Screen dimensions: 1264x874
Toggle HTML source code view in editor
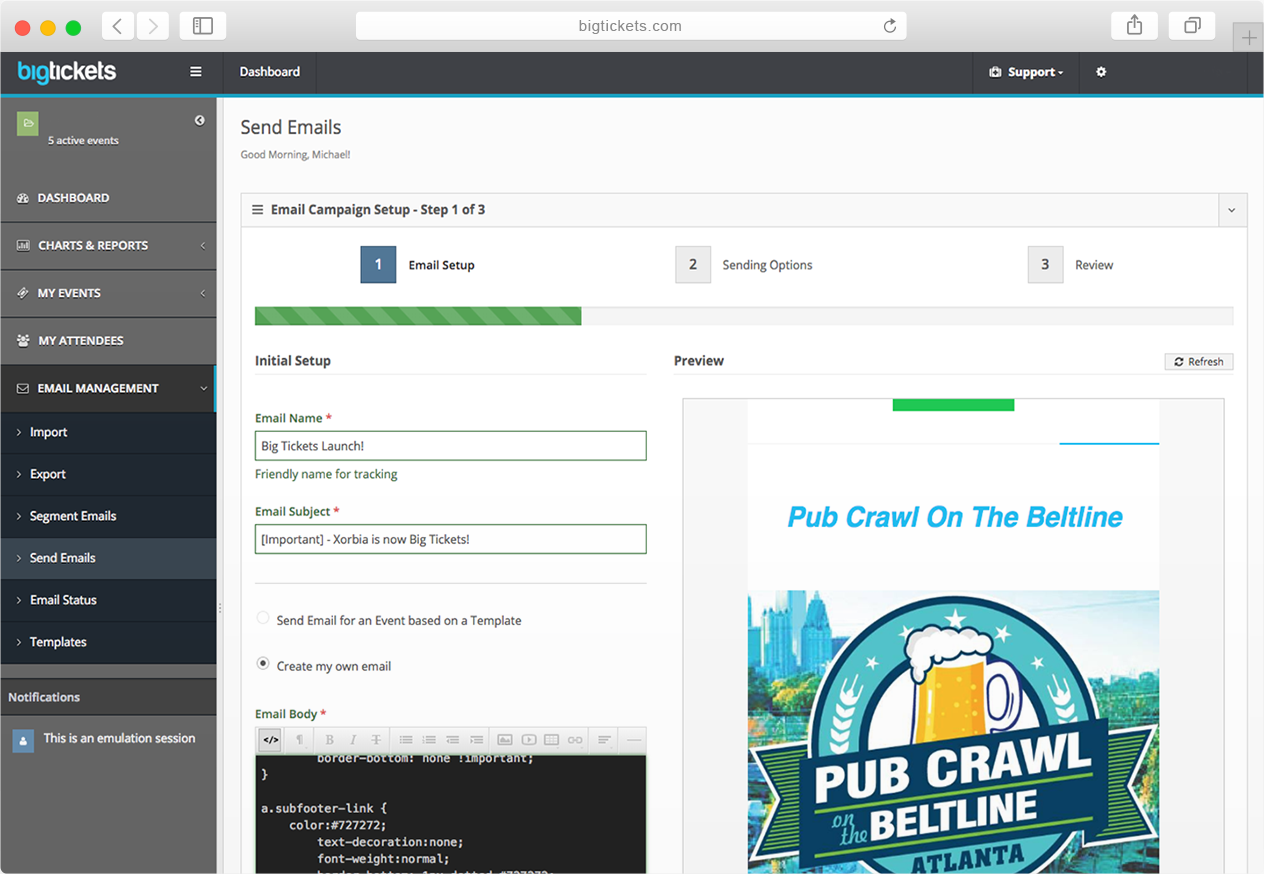270,740
